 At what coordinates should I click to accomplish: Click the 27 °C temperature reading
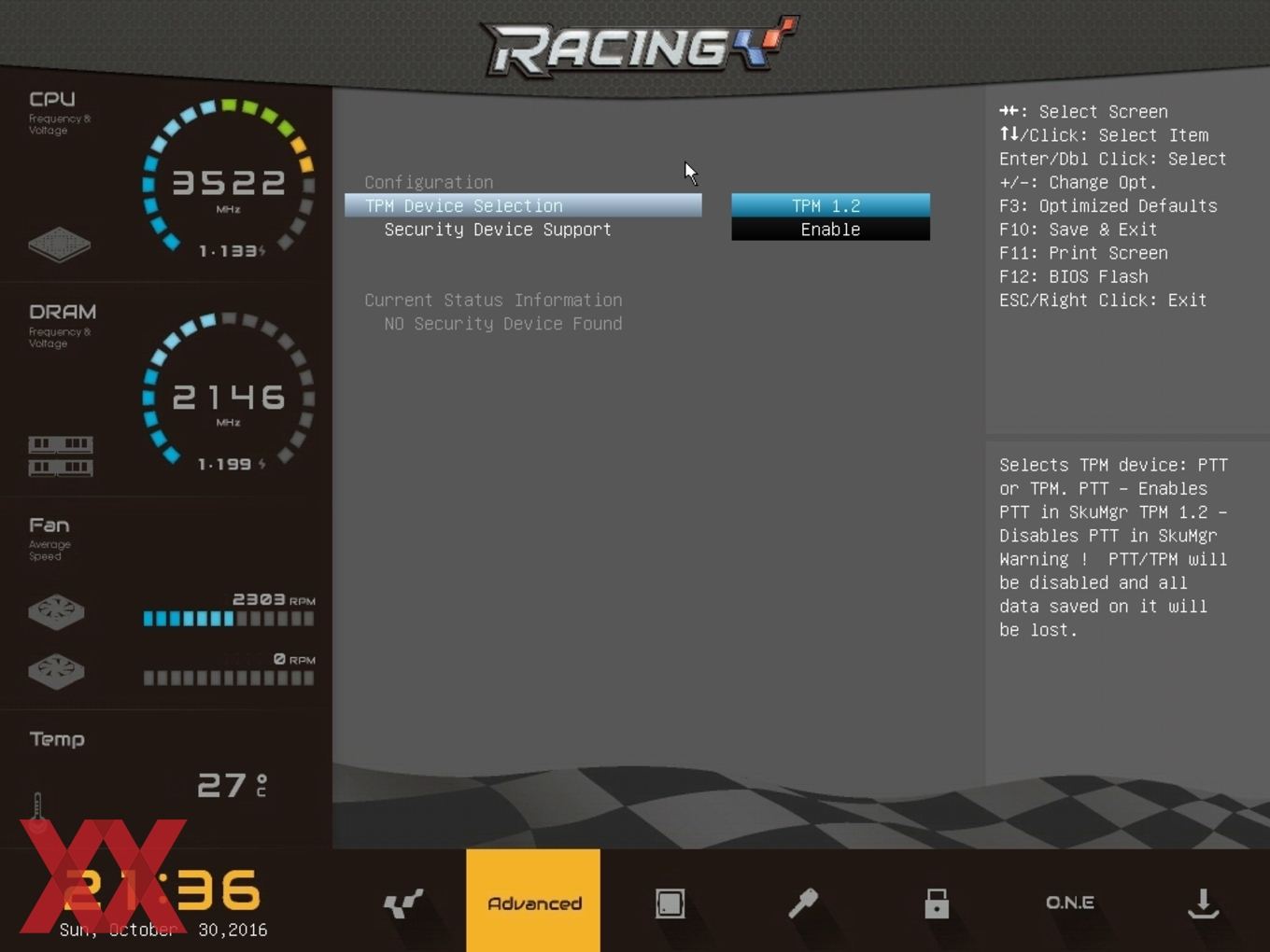[x=233, y=785]
